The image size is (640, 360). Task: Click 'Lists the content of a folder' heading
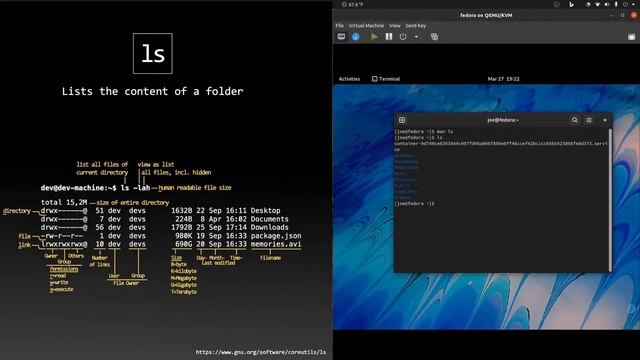click(152, 91)
